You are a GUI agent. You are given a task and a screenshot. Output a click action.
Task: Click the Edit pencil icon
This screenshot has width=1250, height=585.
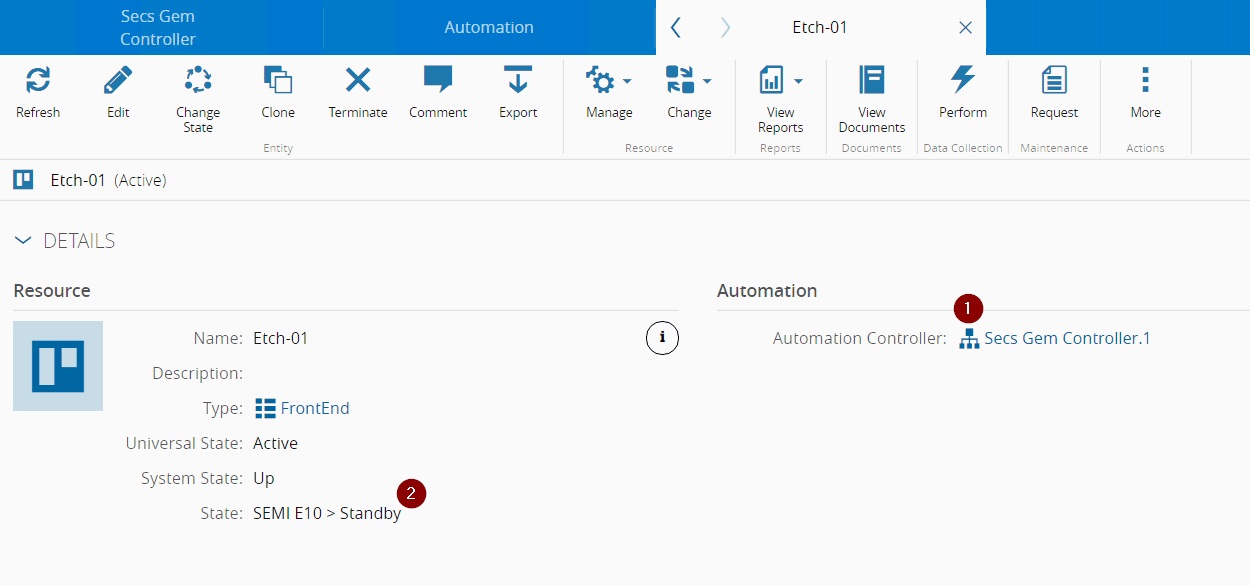[x=118, y=81]
